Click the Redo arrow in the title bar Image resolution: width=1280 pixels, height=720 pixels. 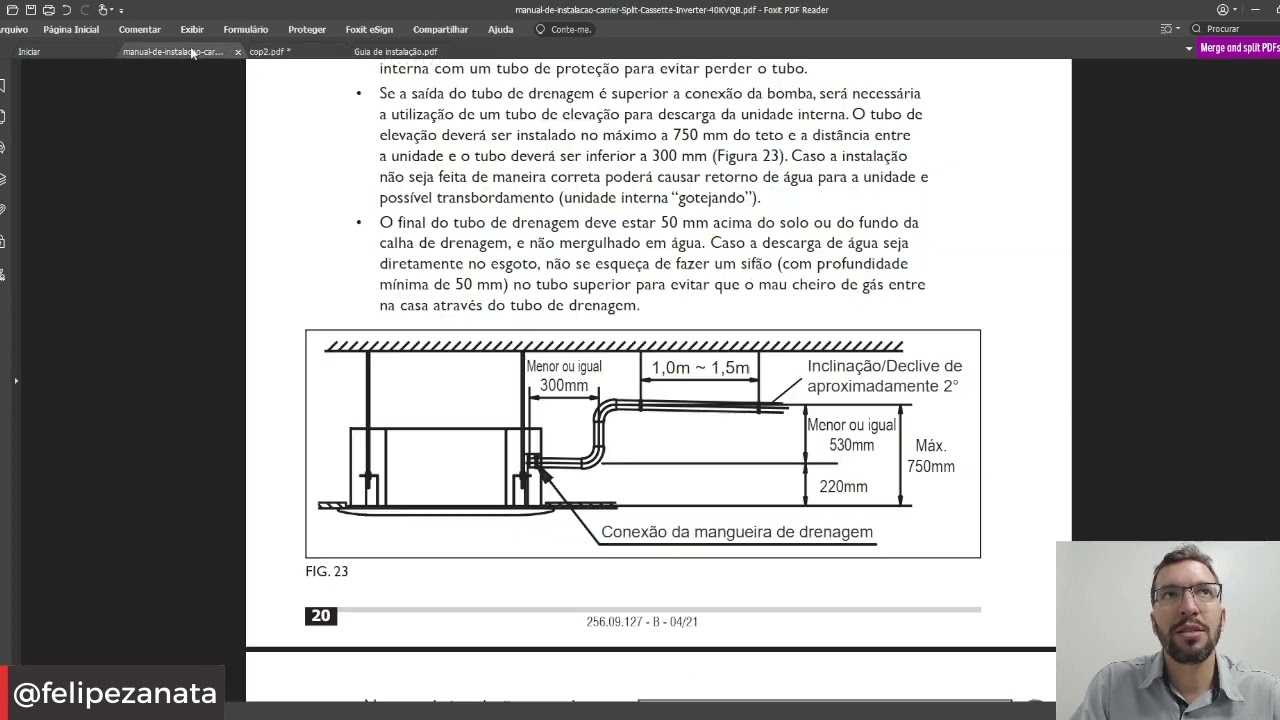tap(85, 10)
